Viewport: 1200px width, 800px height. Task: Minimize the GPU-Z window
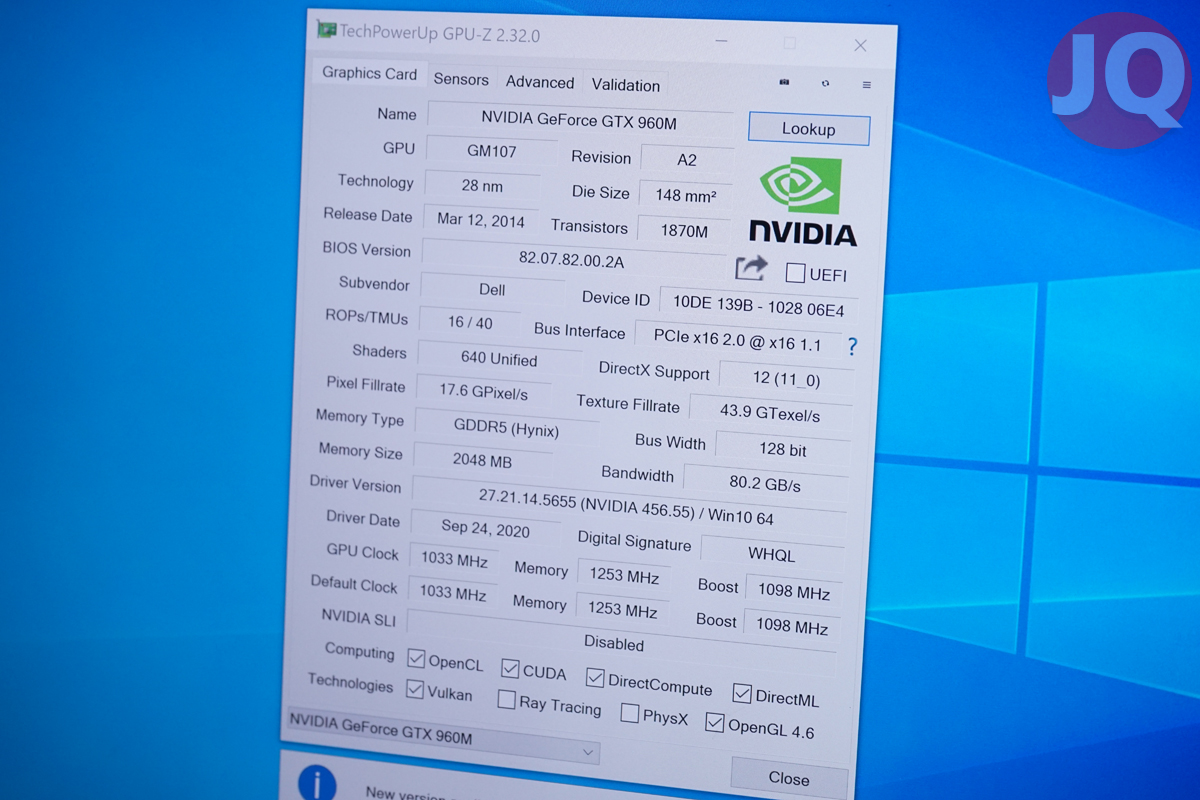click(x=722, y=40)
